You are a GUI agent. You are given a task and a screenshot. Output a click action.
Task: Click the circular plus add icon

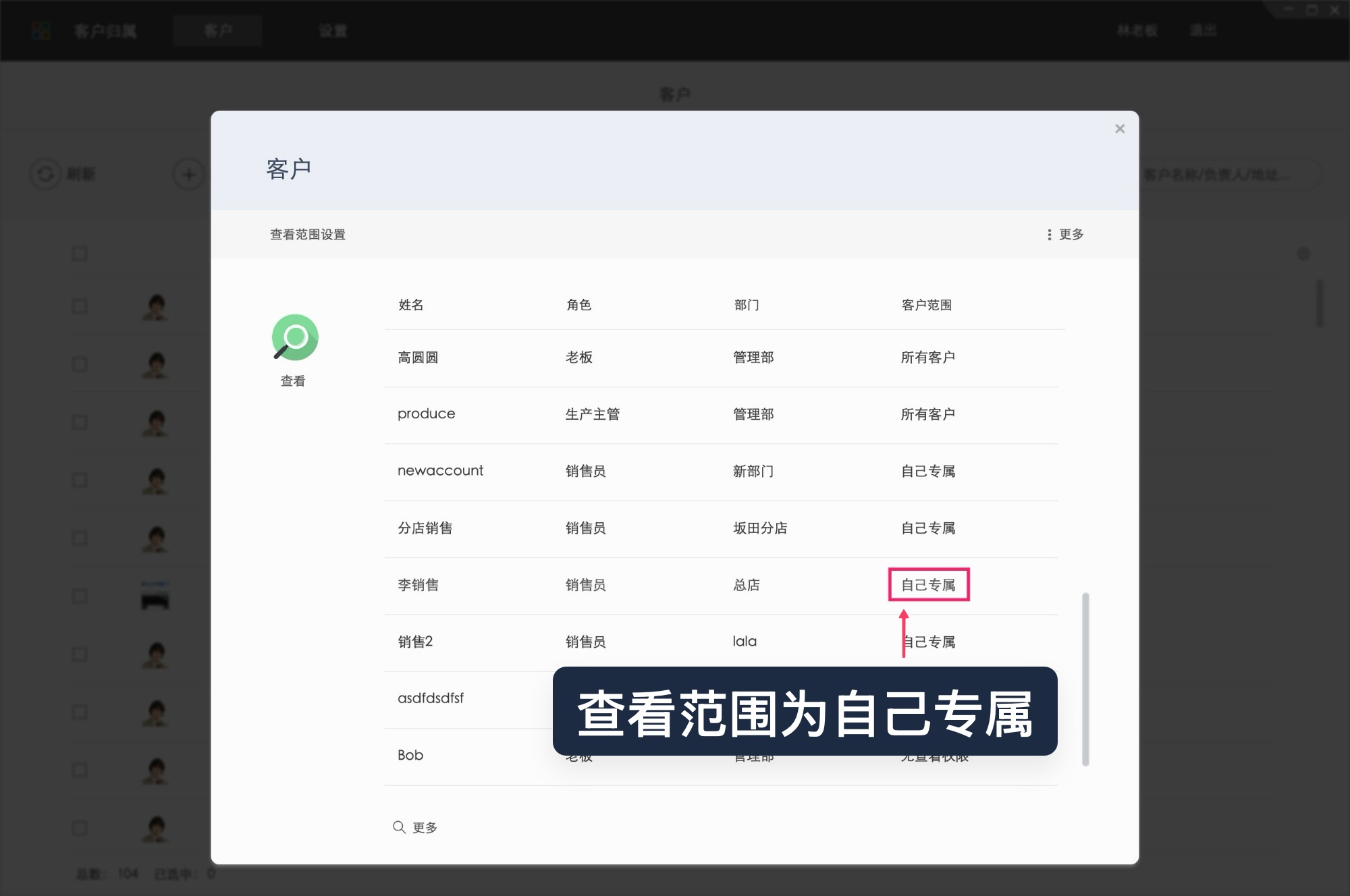(x=188, y=174)
